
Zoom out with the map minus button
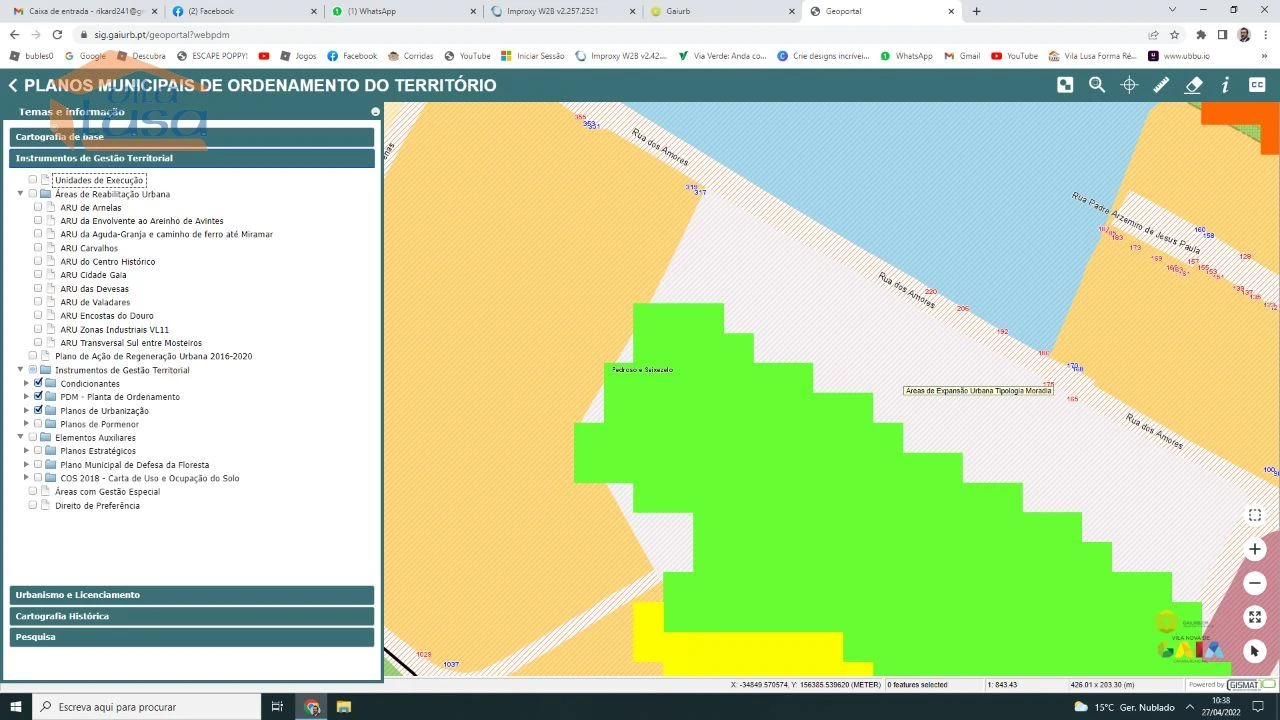pyautogui.click(x=1255, y=583)
